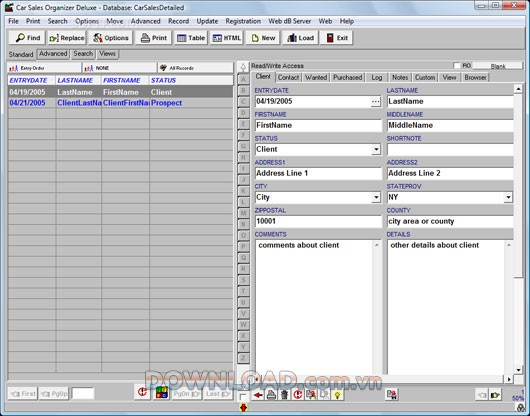Click the yellow light bulb icon

point(337,394)
